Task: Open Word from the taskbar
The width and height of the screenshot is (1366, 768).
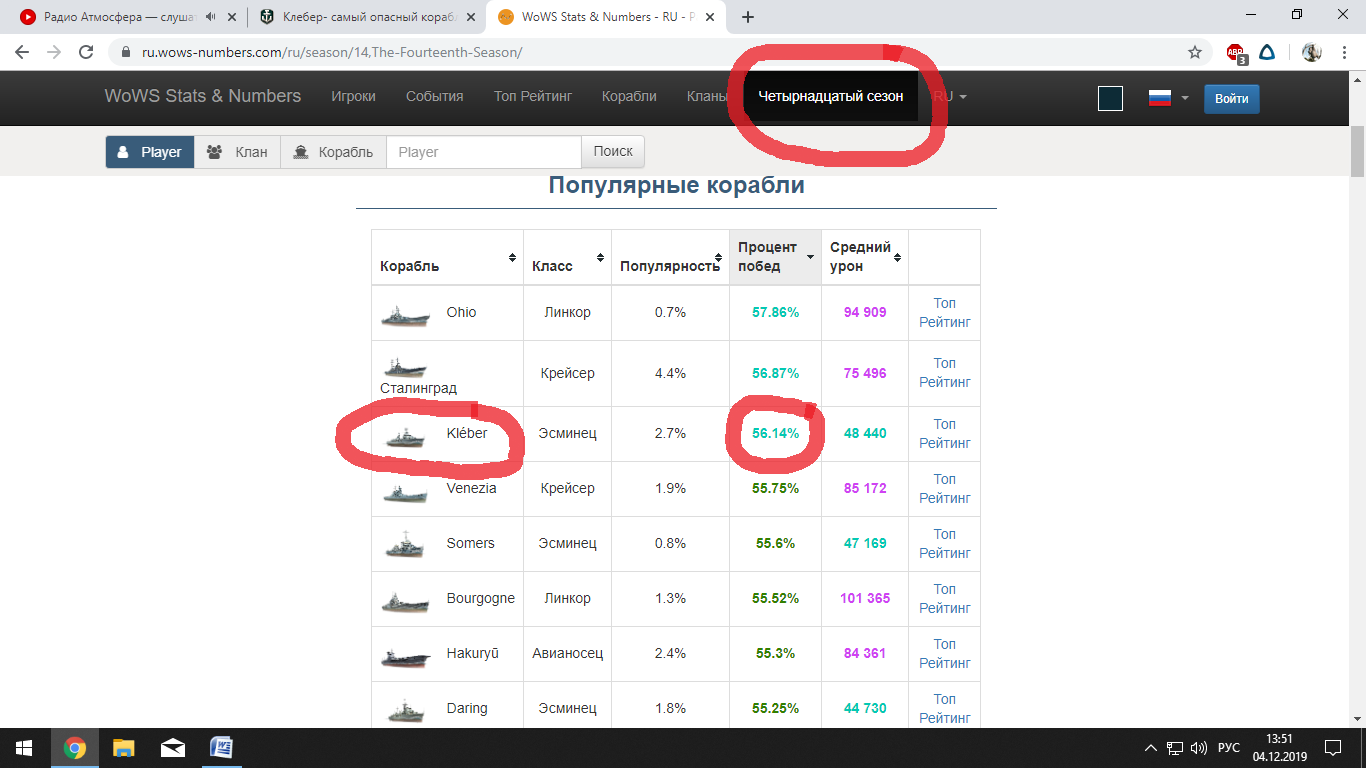Action: click(x=221, y=748)
